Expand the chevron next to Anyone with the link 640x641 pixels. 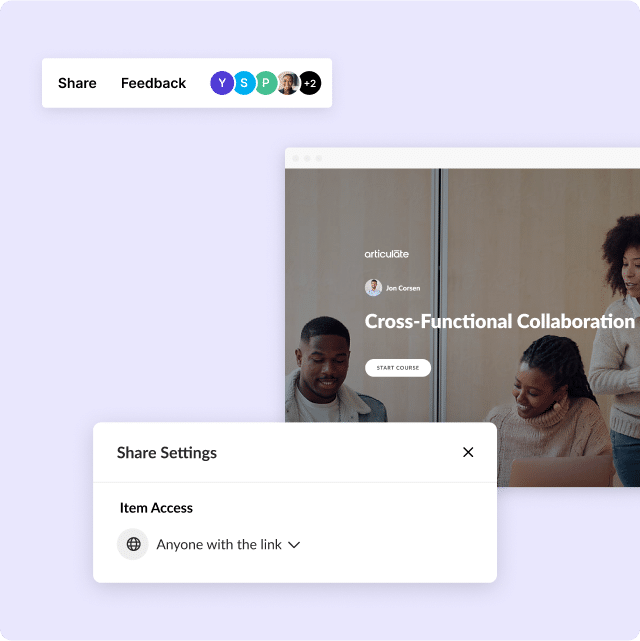[x=294, y=545]
